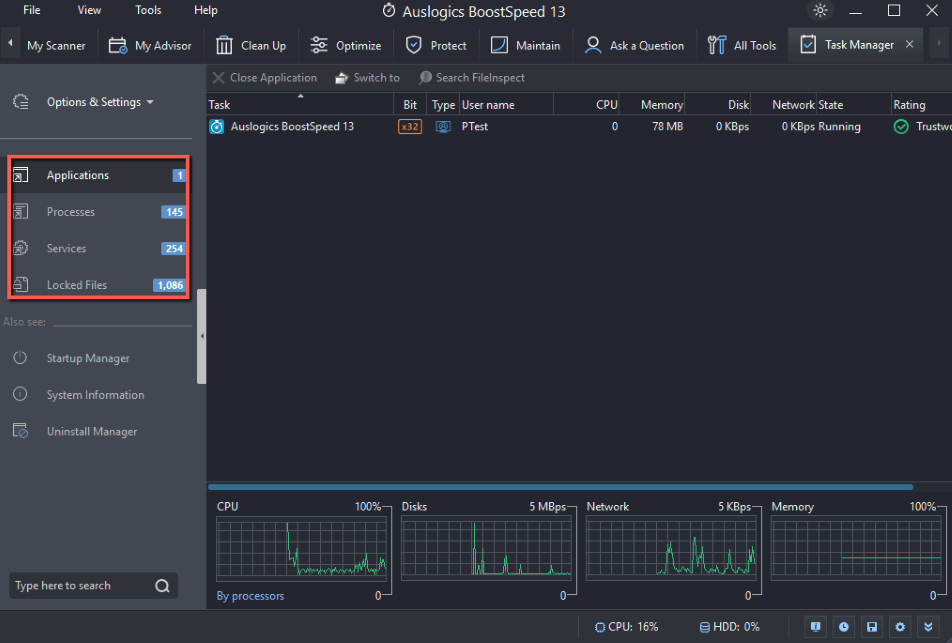Select the Auslogics BoostSpeed 13 task row

coord(579,126)
